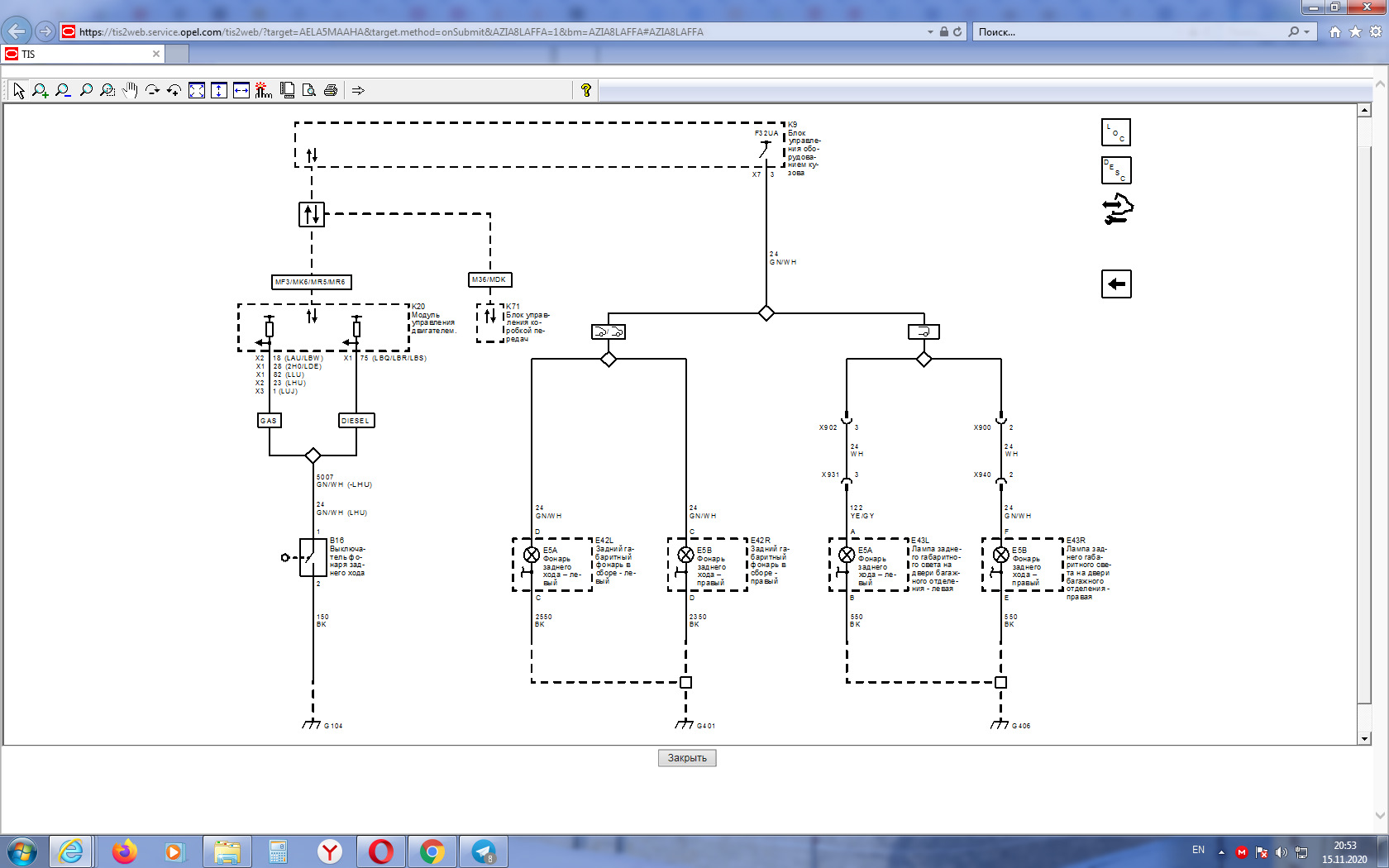Click the page copy icon

click(x=287, y=90)
